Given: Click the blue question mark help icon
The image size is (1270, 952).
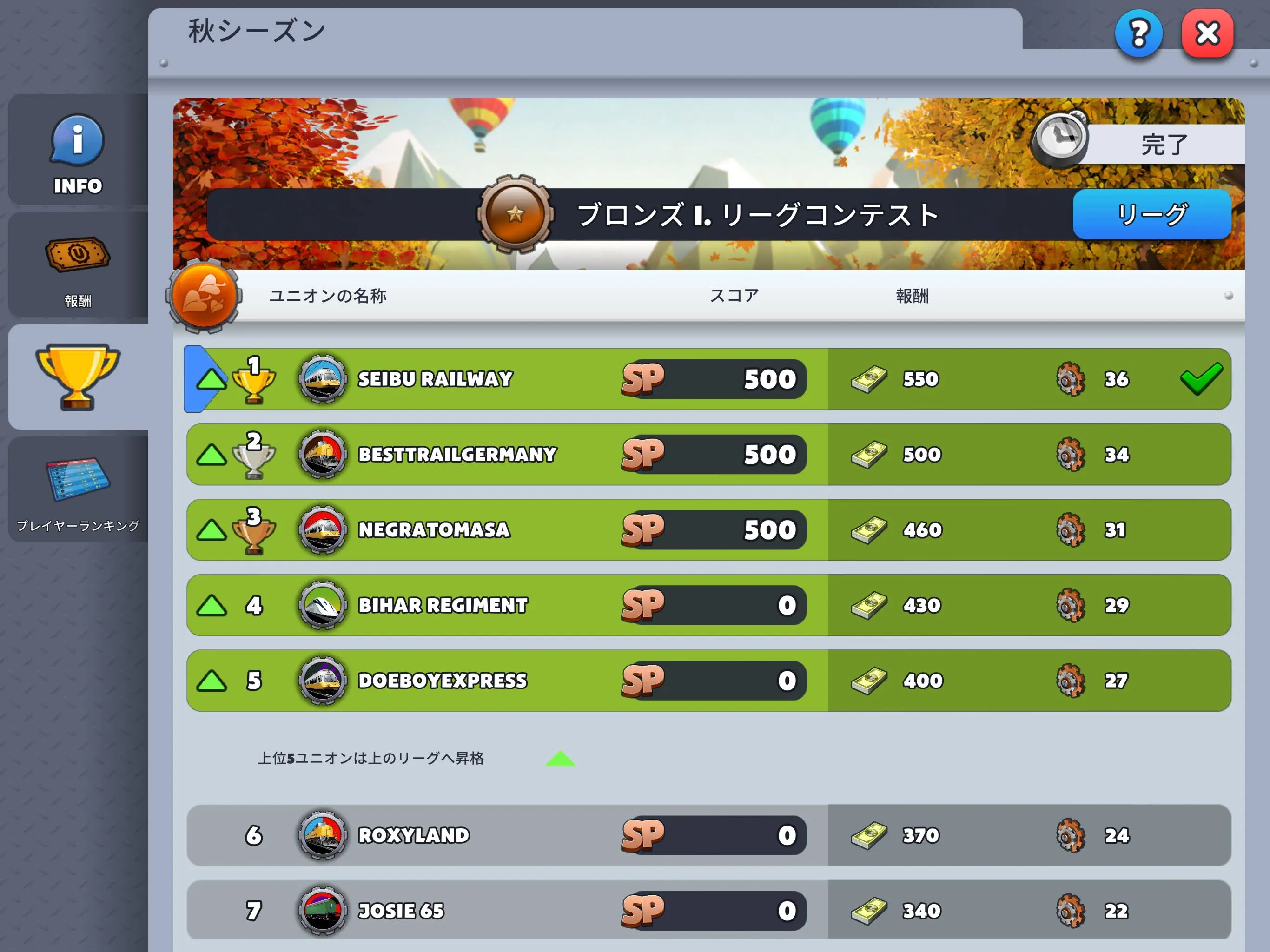Looking at the screenshot, I should (x=1138, y=33).
